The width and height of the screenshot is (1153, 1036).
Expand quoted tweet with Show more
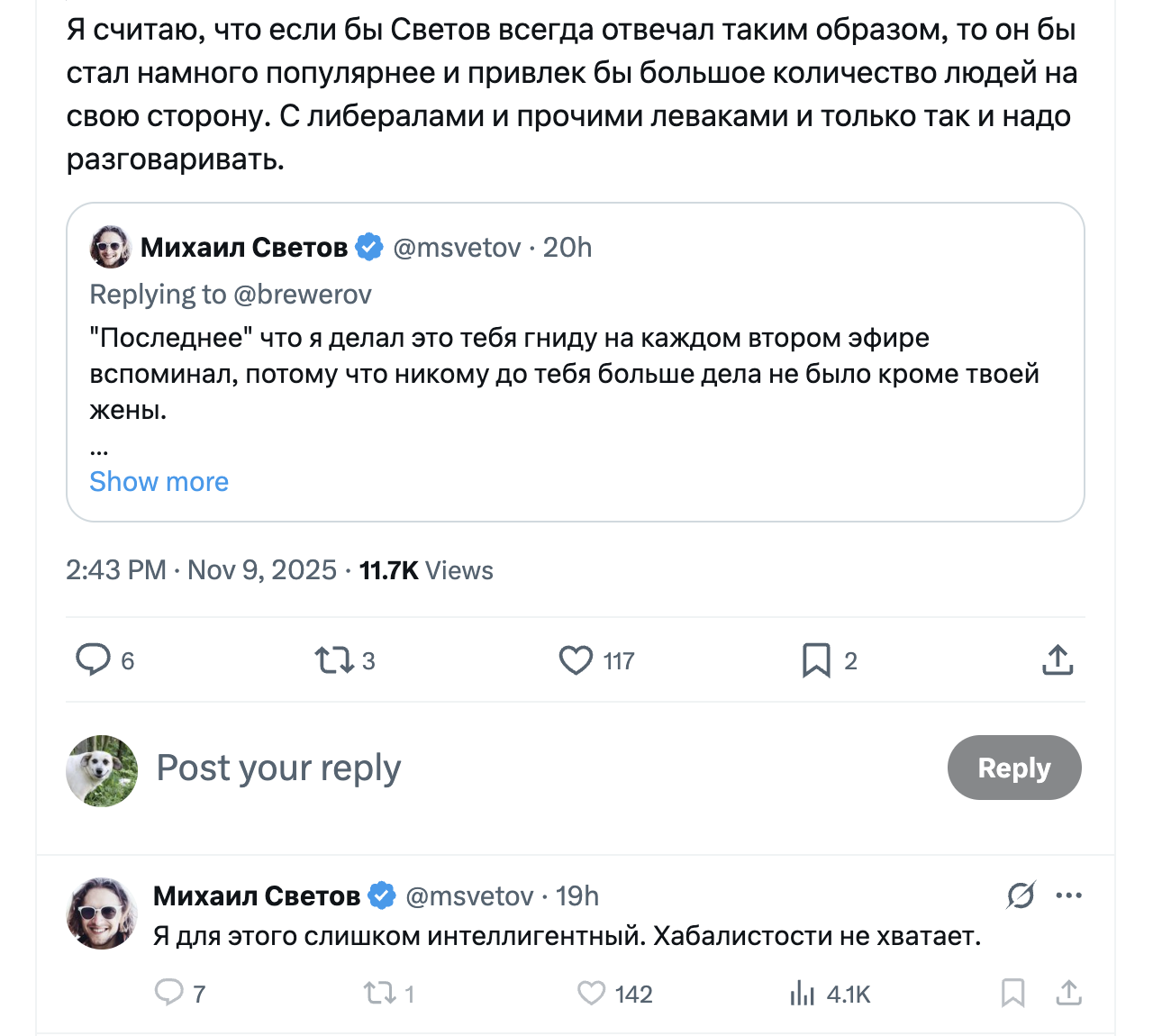(x=159, y=482)
